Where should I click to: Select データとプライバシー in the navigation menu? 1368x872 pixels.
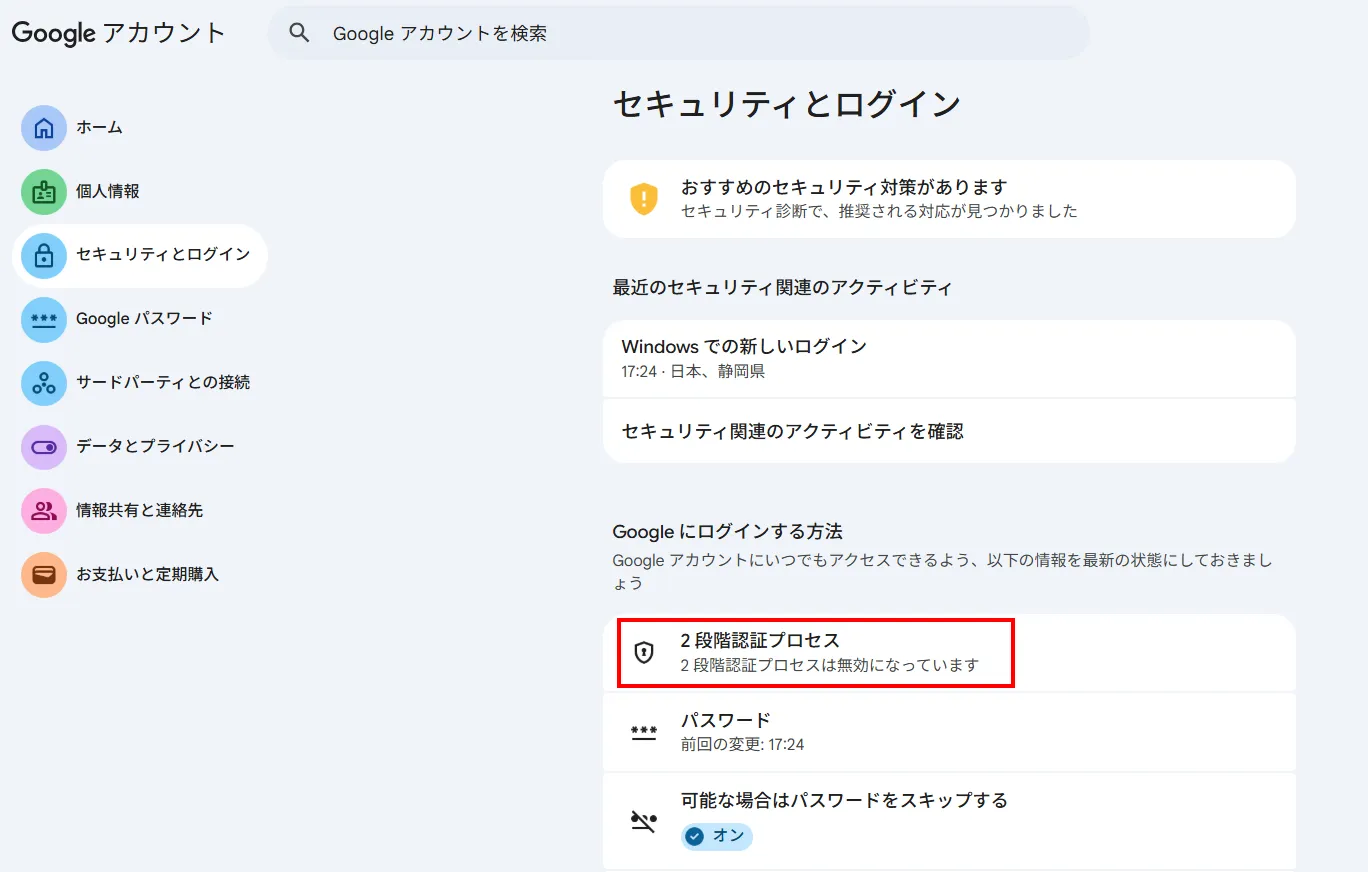(x=155, y=447)
